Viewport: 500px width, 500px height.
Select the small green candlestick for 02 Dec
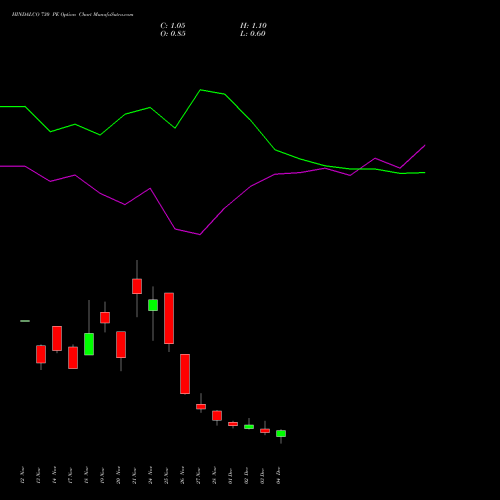click(x=249, y=427)
